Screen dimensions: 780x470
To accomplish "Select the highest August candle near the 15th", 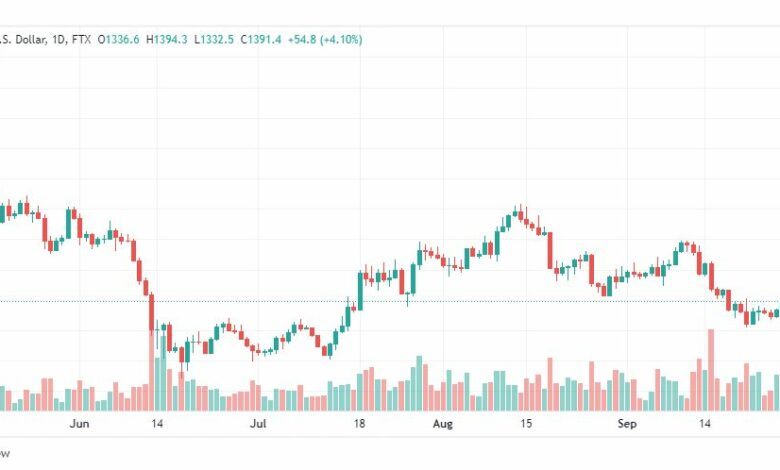I will click(521, 212).
